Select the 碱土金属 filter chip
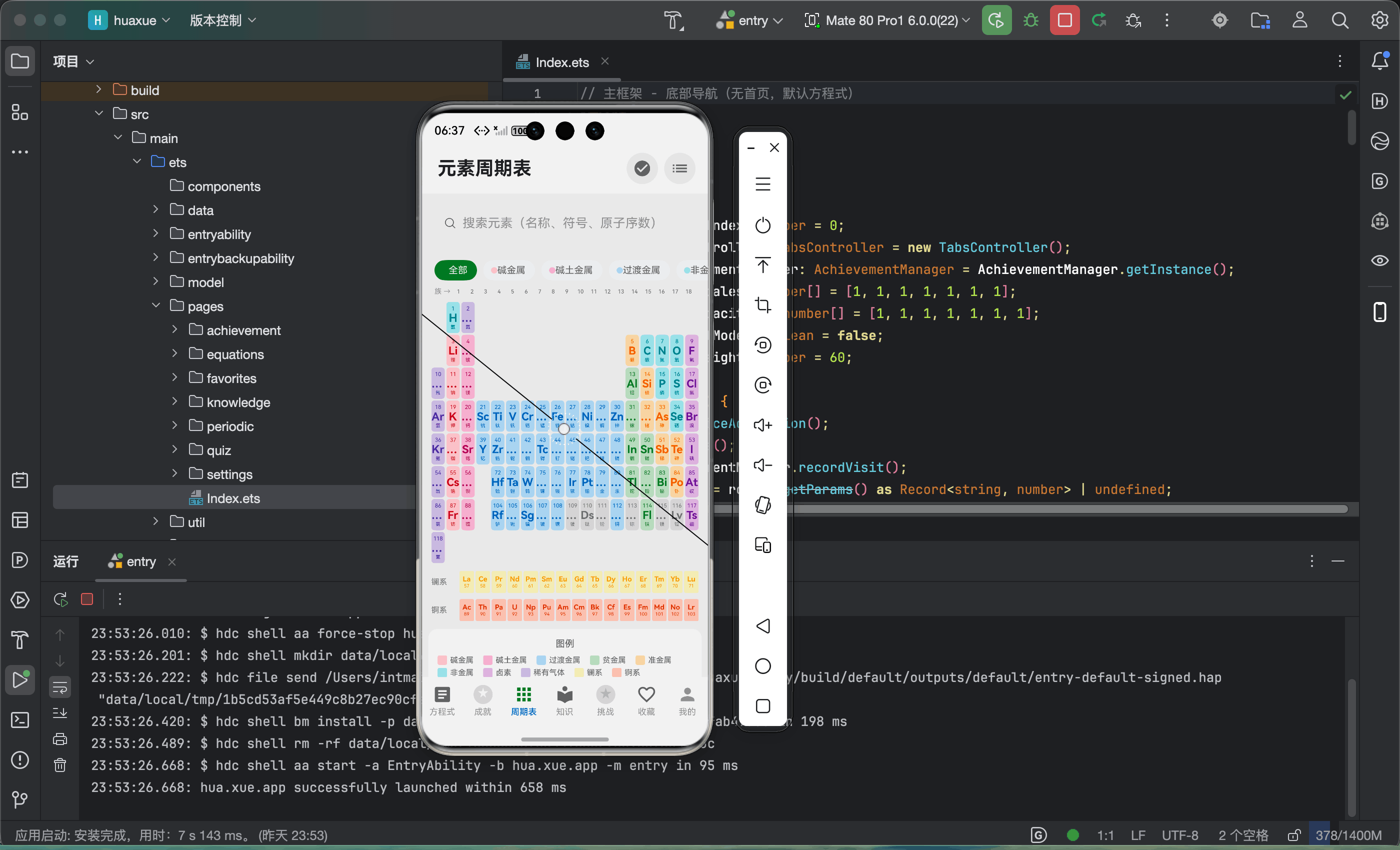Image resolution: width=1400 pixels, height=850 pixels. [x=570, y=270]
